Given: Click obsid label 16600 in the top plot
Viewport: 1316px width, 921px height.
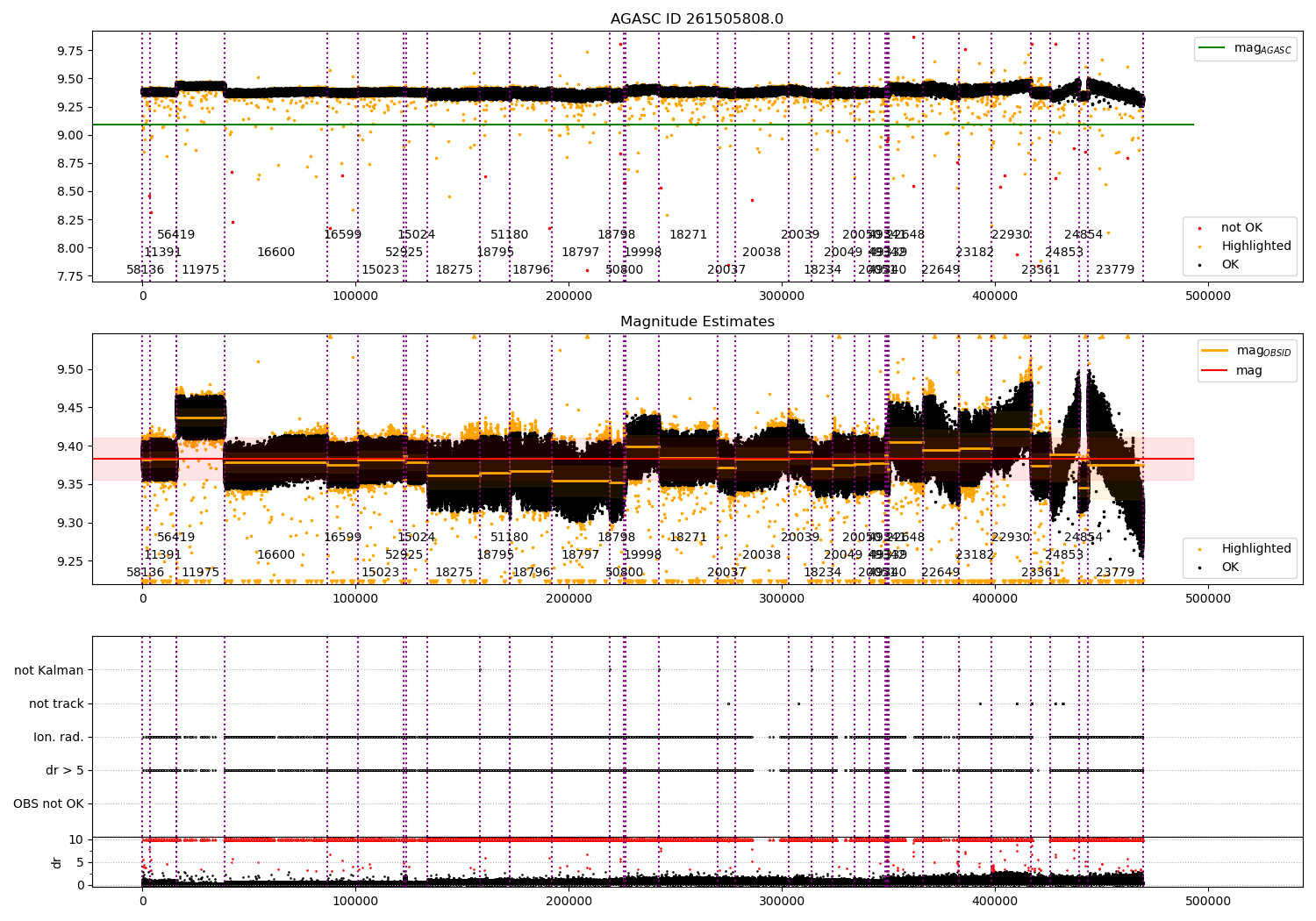Looking at the screenshot, I should [x=276, y=252].
